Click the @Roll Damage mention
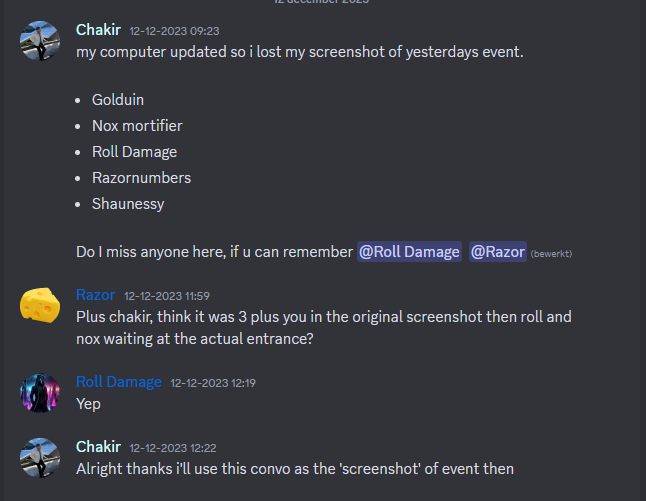Screen dimensions: 646x501 pos(409,252)
